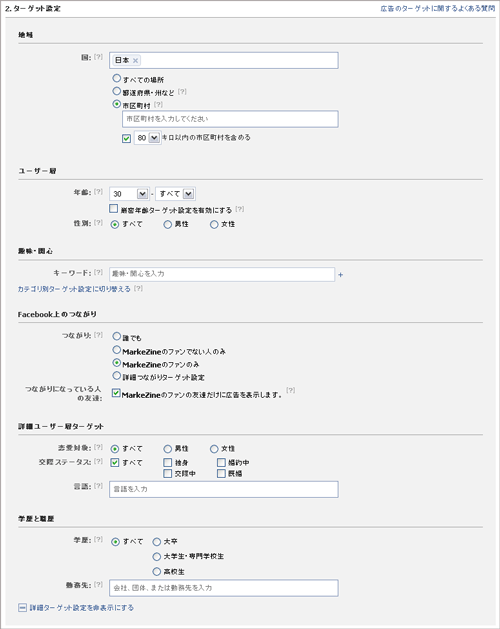Uncheck the キロ以内の市区町村を含める checkbox

126,138
